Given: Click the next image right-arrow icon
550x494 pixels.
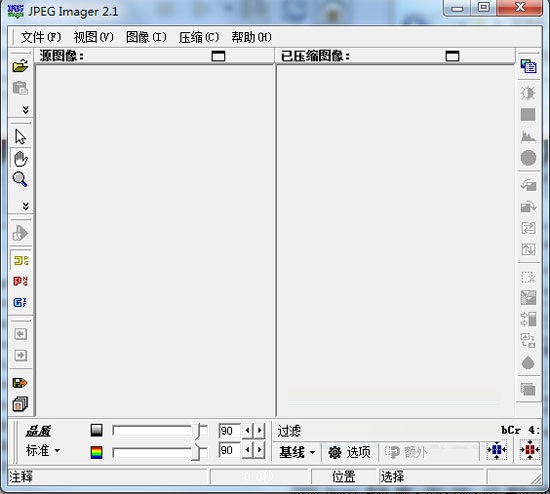Looking at the screenshot, I should [x=21, y=355].
